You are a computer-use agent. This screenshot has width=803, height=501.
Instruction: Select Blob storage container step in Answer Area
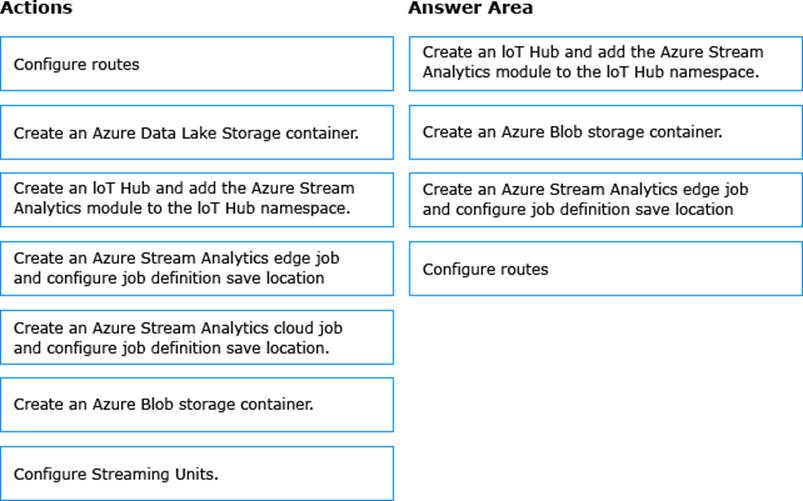coord(605,132)
